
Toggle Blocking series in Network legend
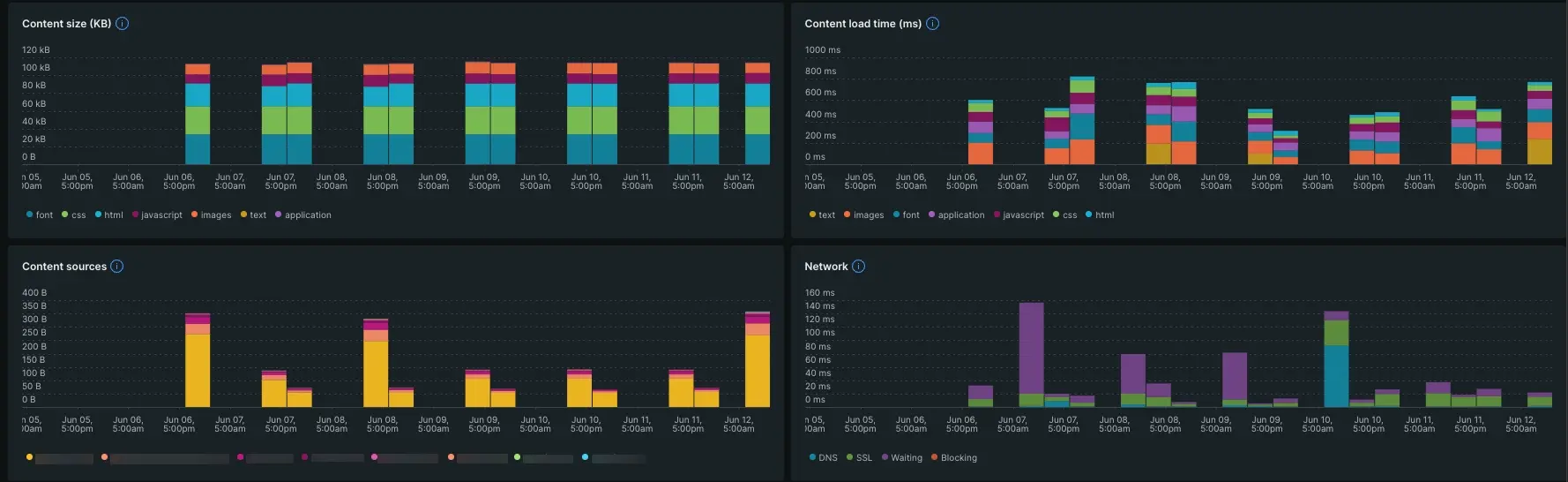[x=953, y=458]
